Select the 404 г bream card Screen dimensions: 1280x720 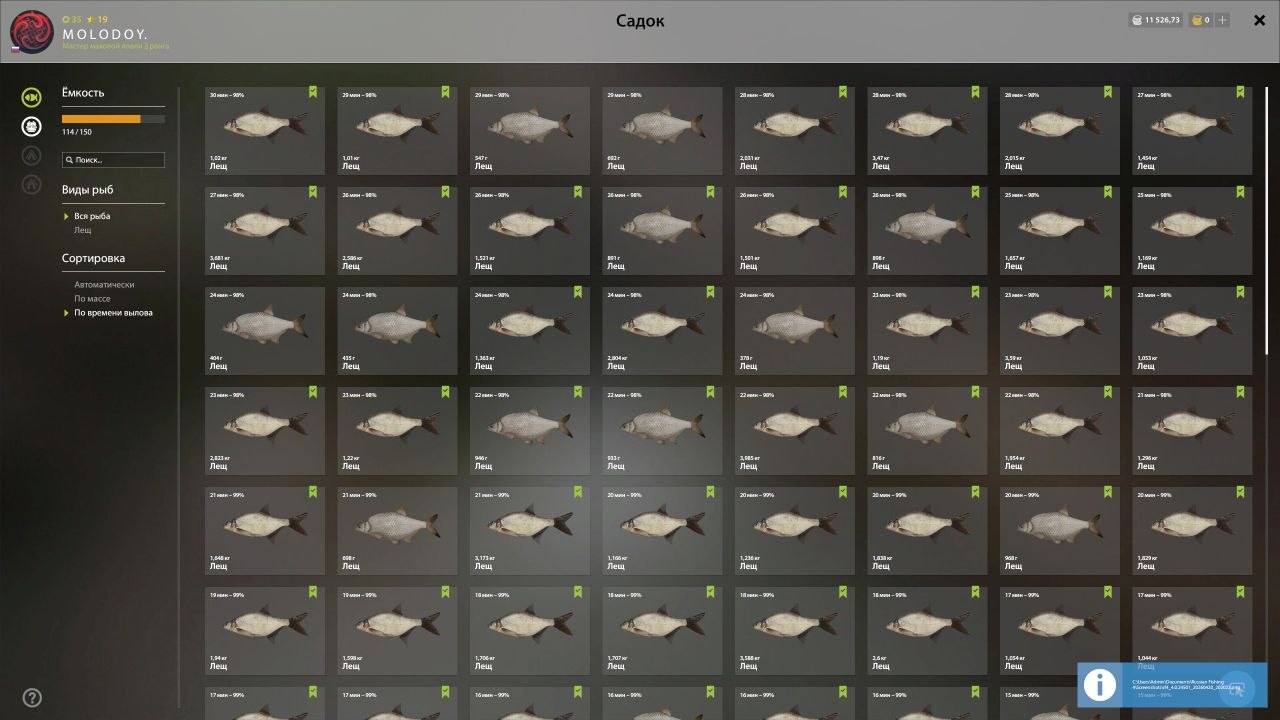pos(265,331)
